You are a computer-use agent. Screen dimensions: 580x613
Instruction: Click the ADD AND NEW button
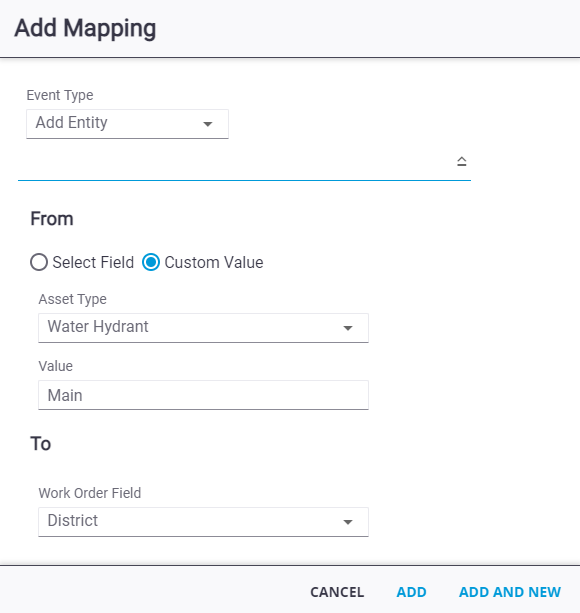(x=510, y=592)
